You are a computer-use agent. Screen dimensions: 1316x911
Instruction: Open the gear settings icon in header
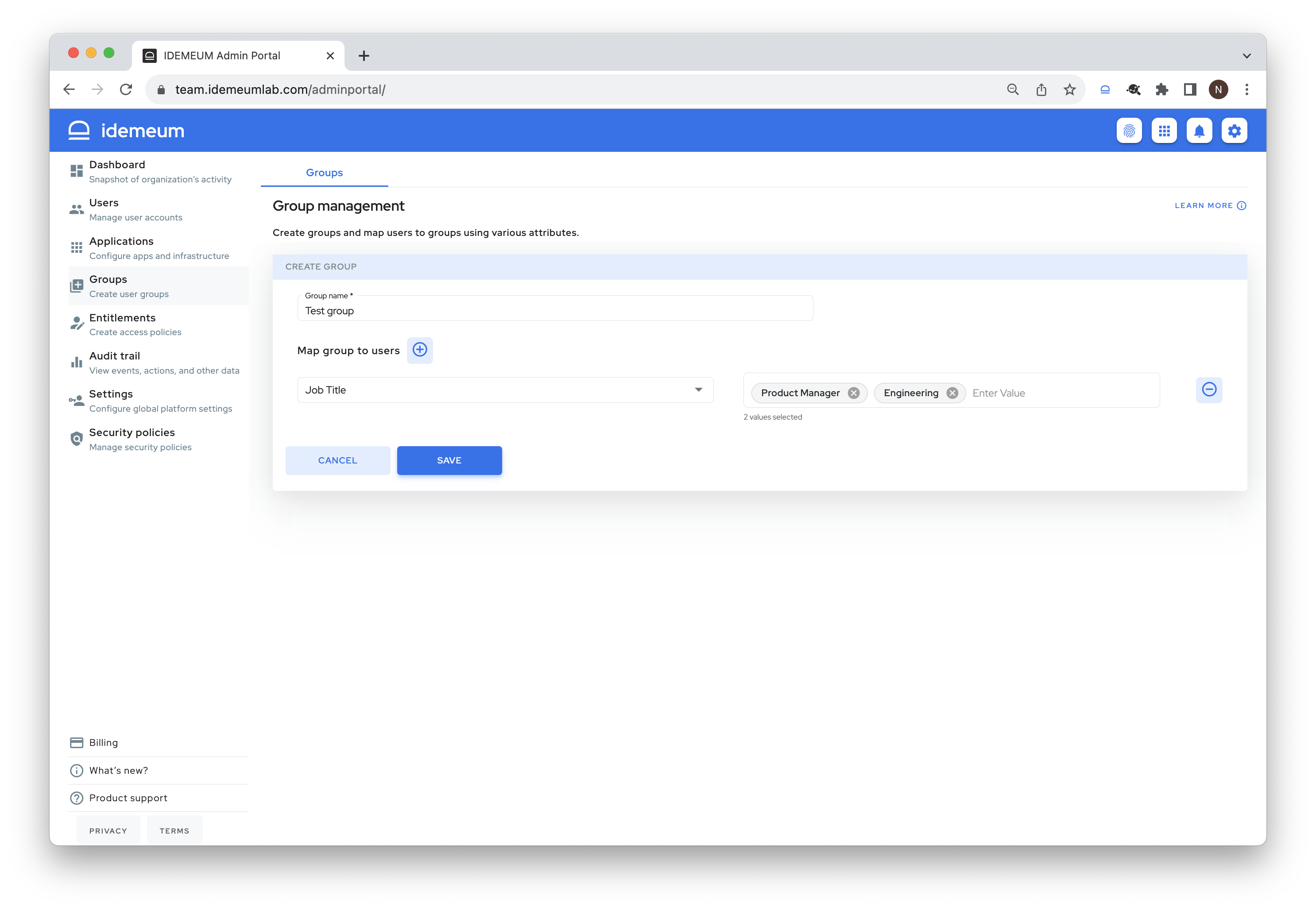(1235, 131)
